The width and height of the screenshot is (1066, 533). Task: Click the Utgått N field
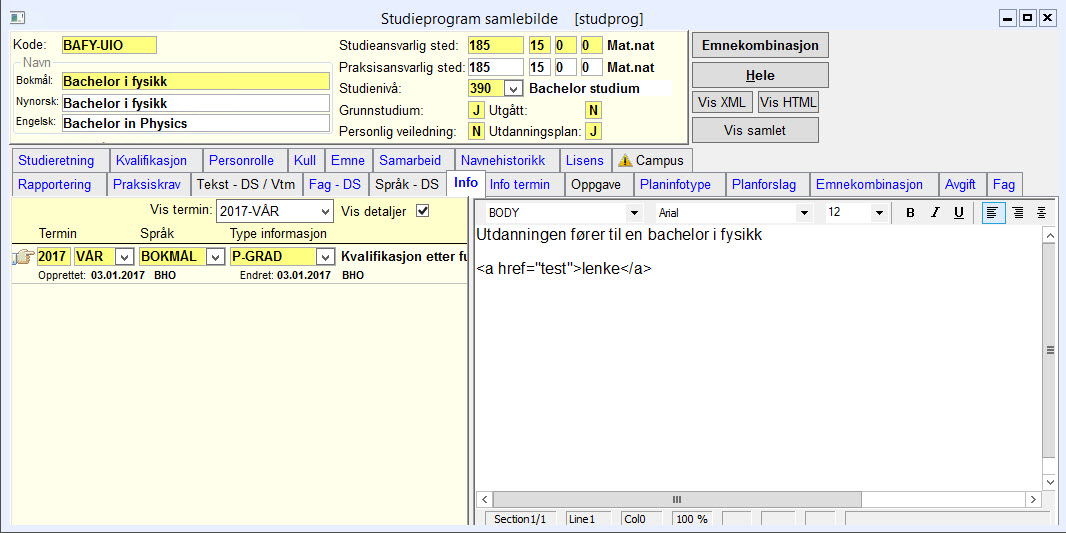coord(594,109)
